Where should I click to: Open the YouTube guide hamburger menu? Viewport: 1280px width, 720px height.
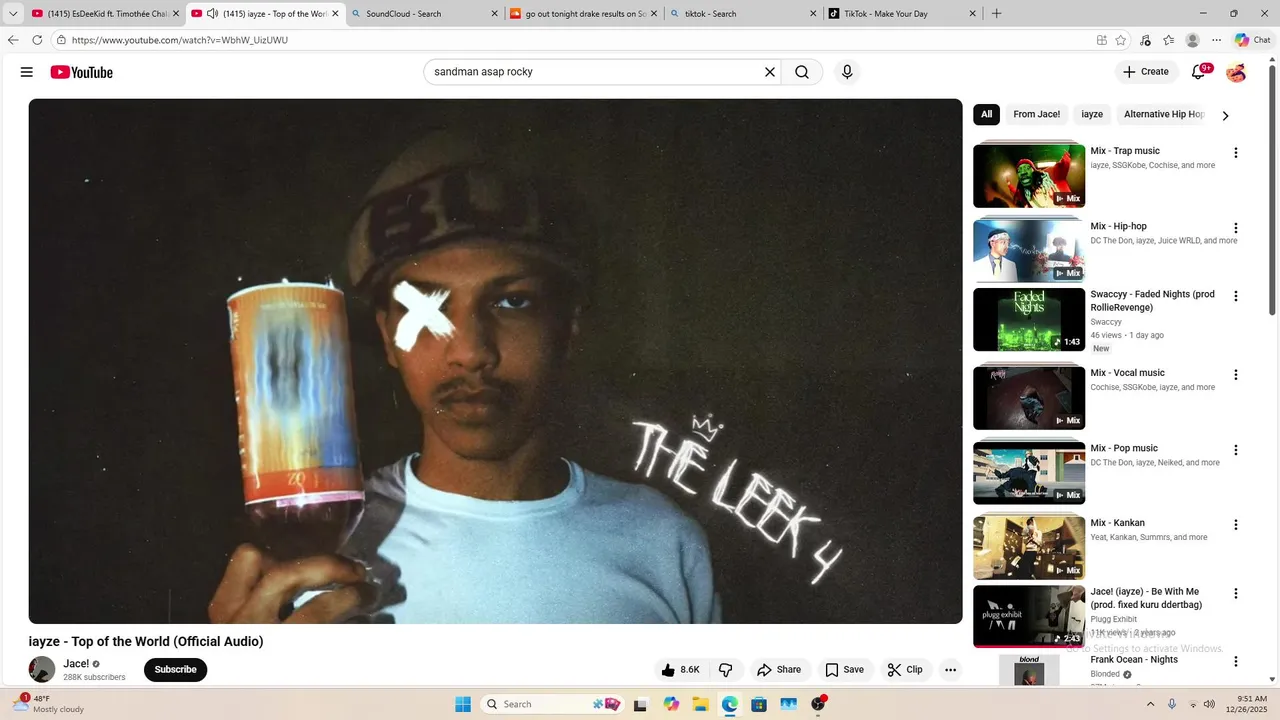pos(27,72)
